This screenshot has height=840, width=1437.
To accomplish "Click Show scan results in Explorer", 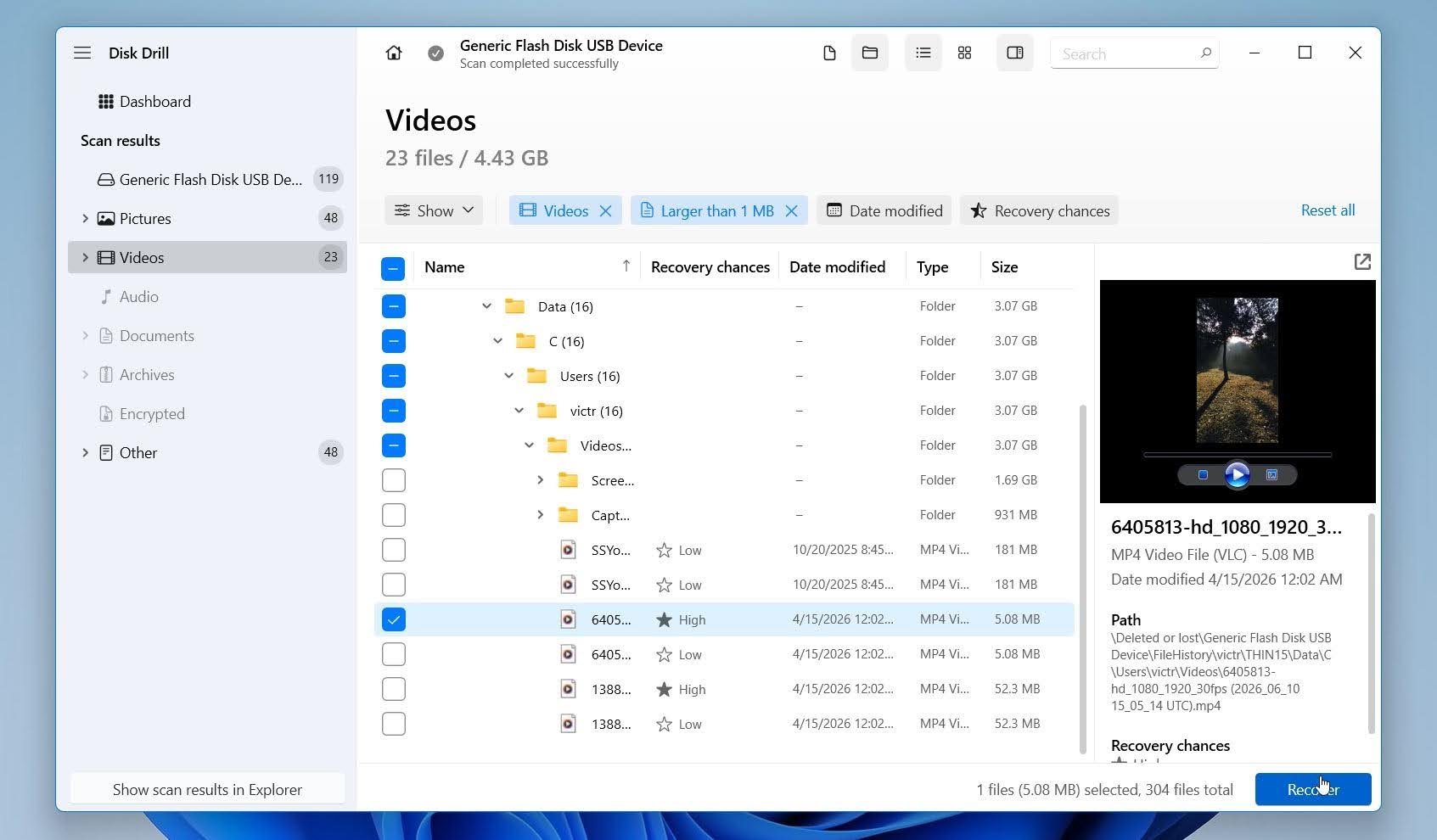I will click(x=207, y=789).
